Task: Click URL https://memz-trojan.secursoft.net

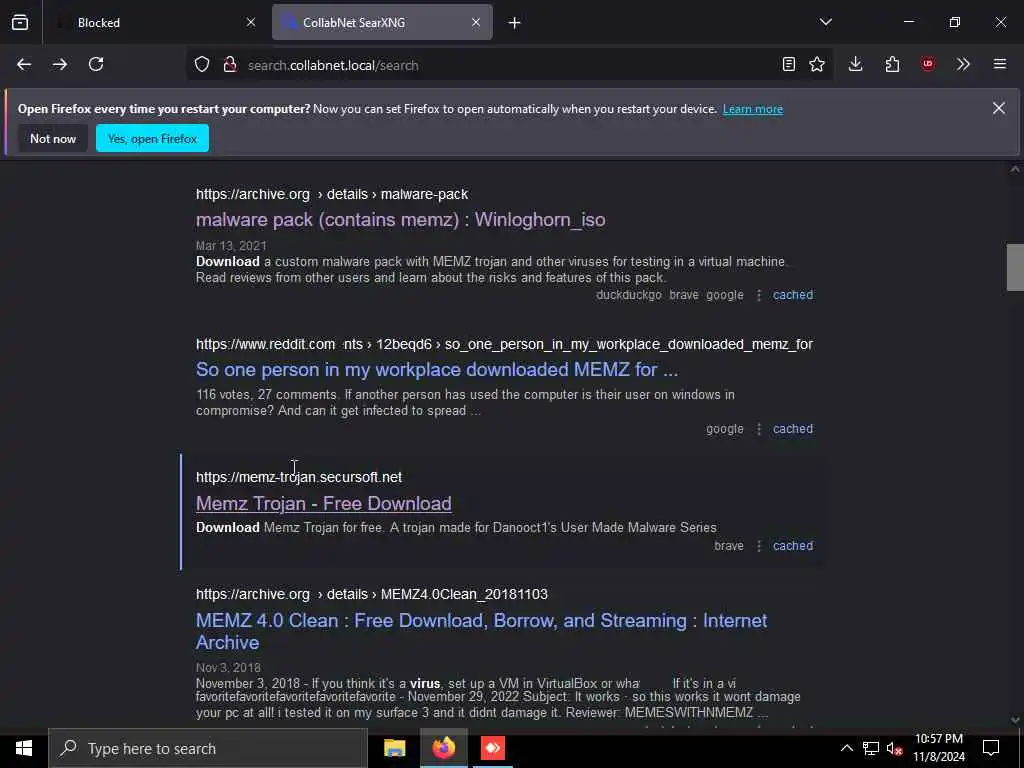Action: [x=299, y=477]
